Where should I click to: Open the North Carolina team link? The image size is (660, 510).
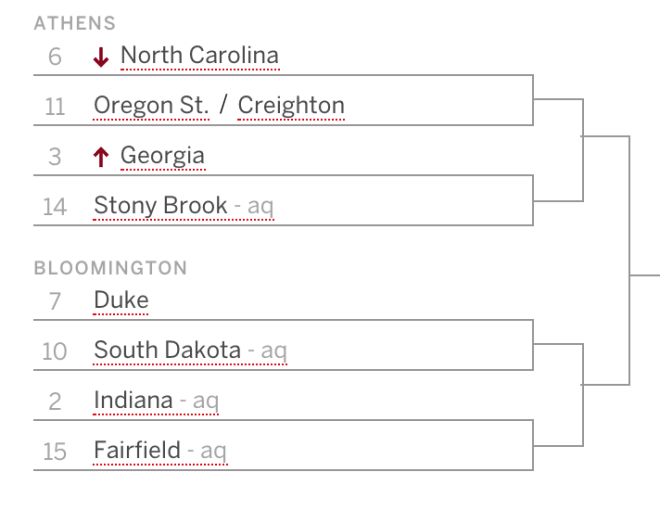200,55
